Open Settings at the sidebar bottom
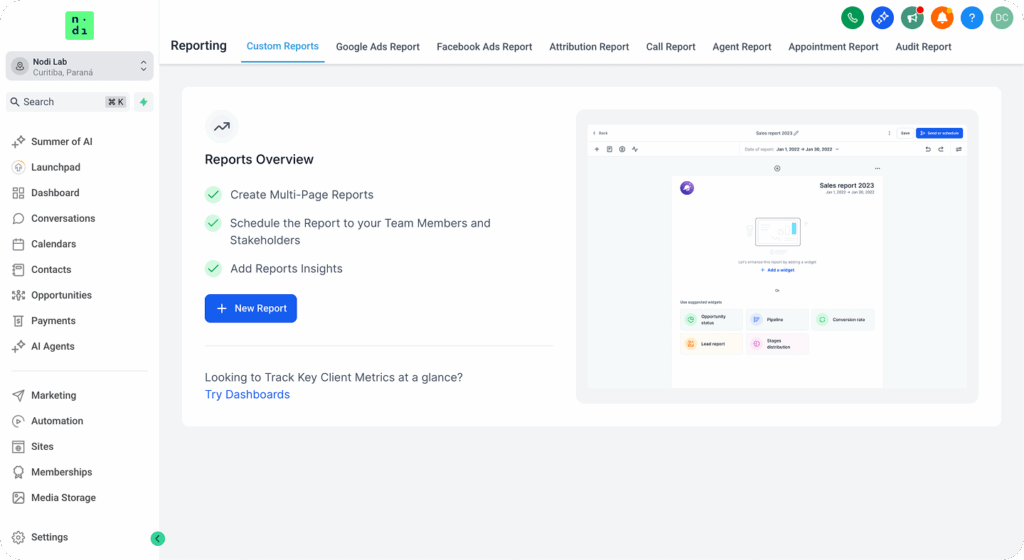This screenshot has height=560, width=1024. tap(49, 537)
